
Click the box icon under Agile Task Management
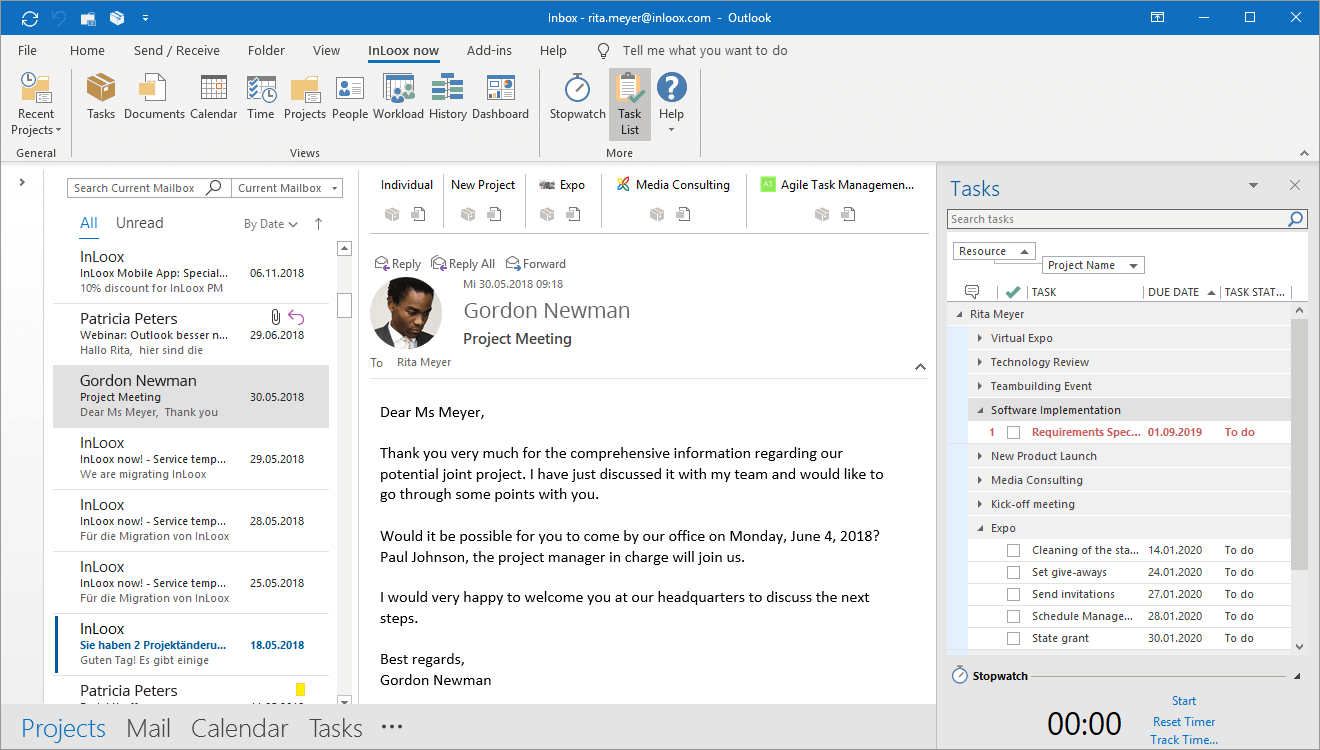click(x=822, y=214)
